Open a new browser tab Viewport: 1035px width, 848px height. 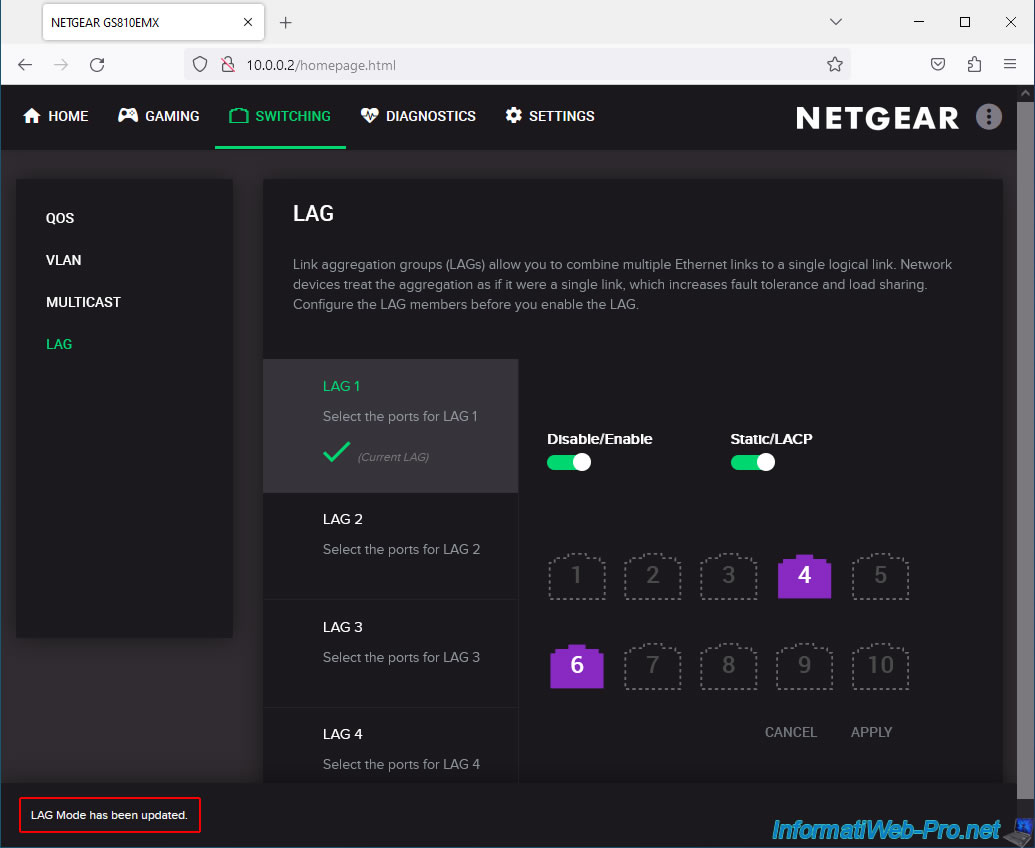point(285,22)
